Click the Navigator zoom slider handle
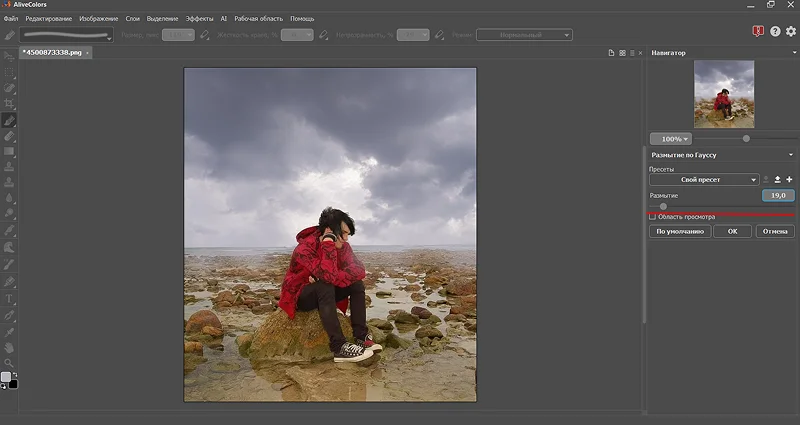Viewport: 800px width, 425px height. click(x=746, y=139)
